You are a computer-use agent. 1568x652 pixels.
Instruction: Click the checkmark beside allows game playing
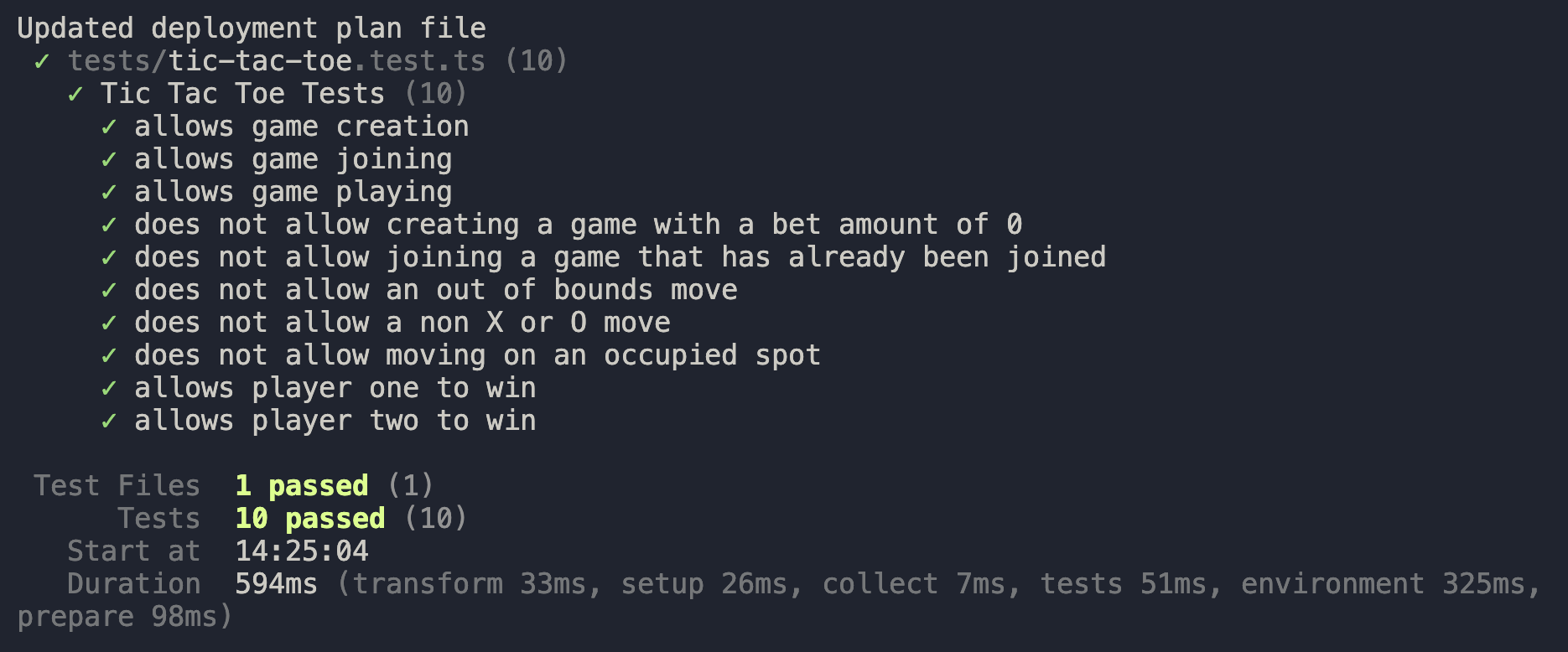pyautogui.click(x=108, y=193)
